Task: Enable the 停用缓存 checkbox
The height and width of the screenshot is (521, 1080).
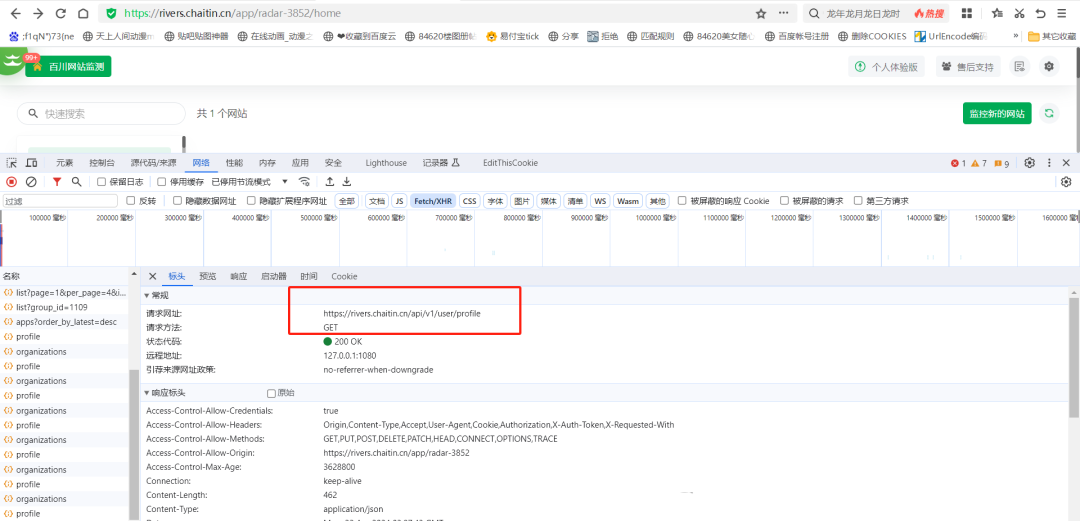Action: pos(162,182)
